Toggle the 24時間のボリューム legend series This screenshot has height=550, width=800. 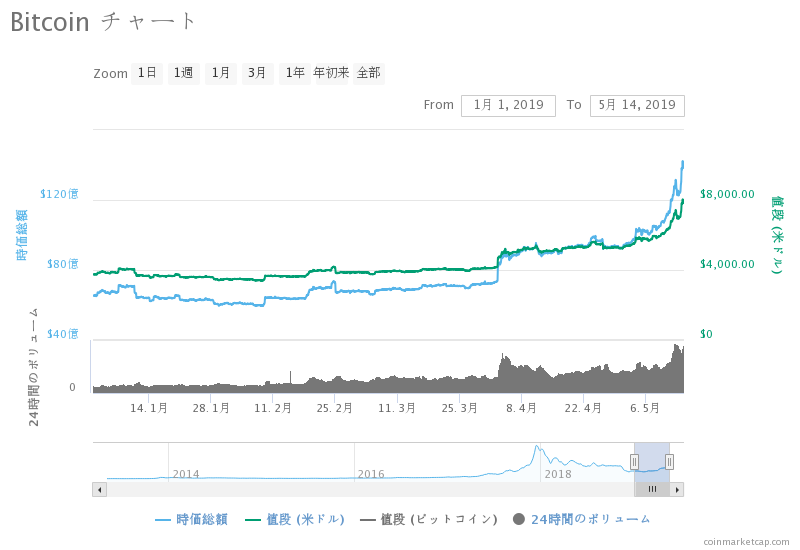pos(582,519)
